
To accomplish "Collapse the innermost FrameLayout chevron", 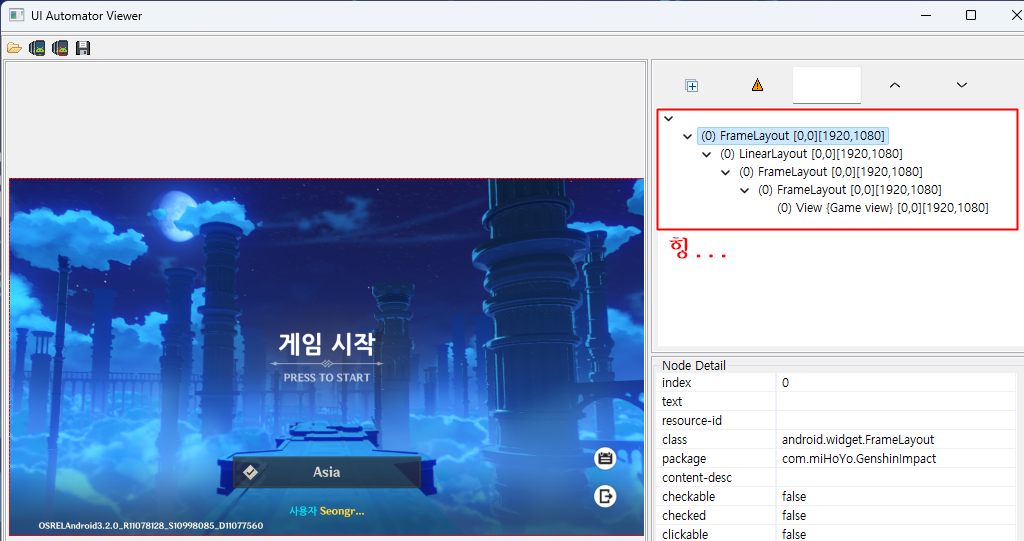I will click(744, 190).
